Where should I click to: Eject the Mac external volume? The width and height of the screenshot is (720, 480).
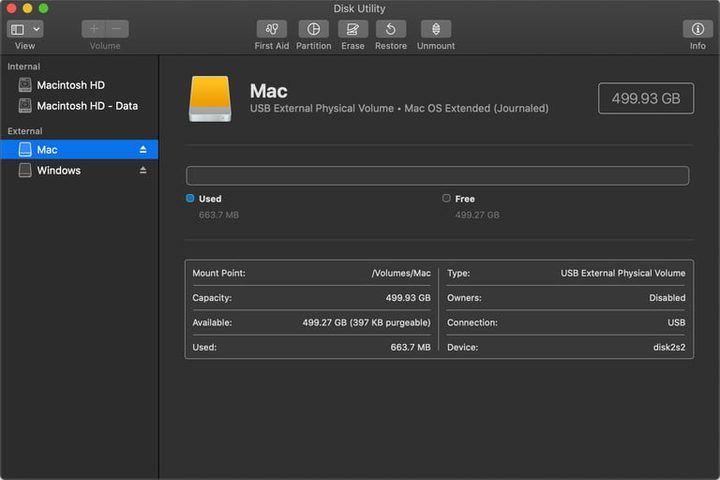(143, 150)
